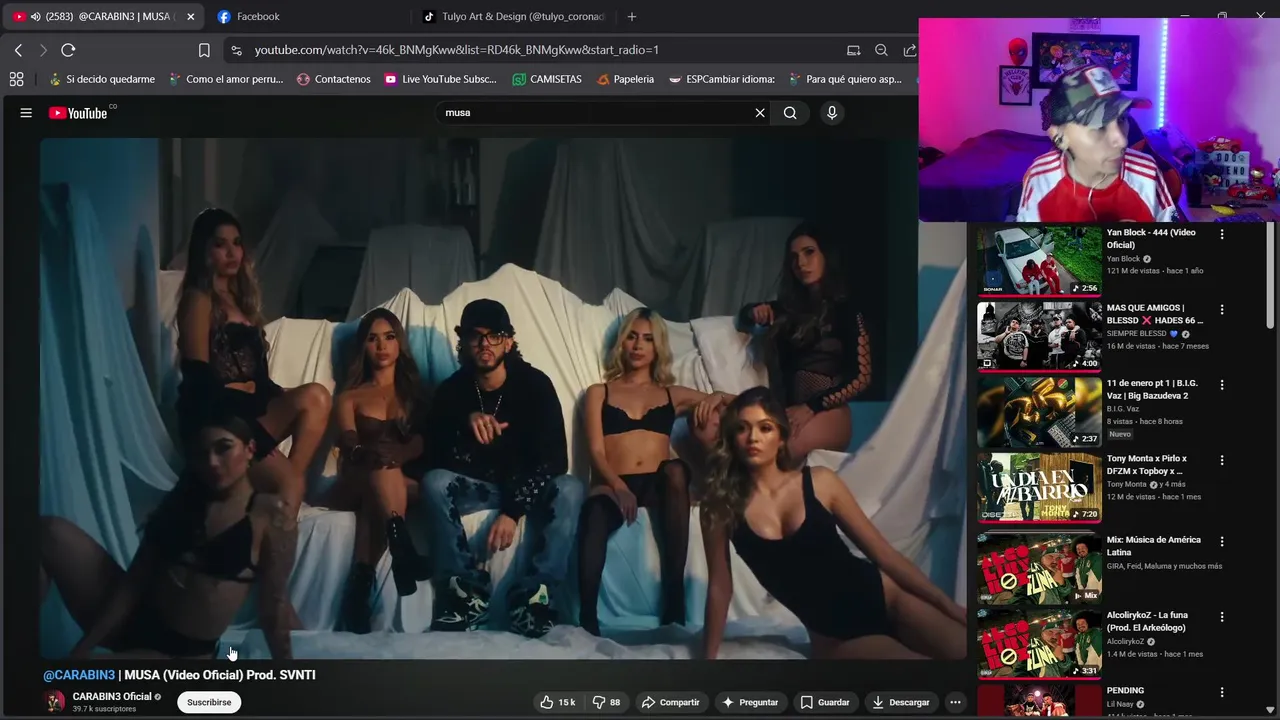Open @CARABIN3 link in video title
This screenshot has width=1280, height=720.
click(79, 675)
